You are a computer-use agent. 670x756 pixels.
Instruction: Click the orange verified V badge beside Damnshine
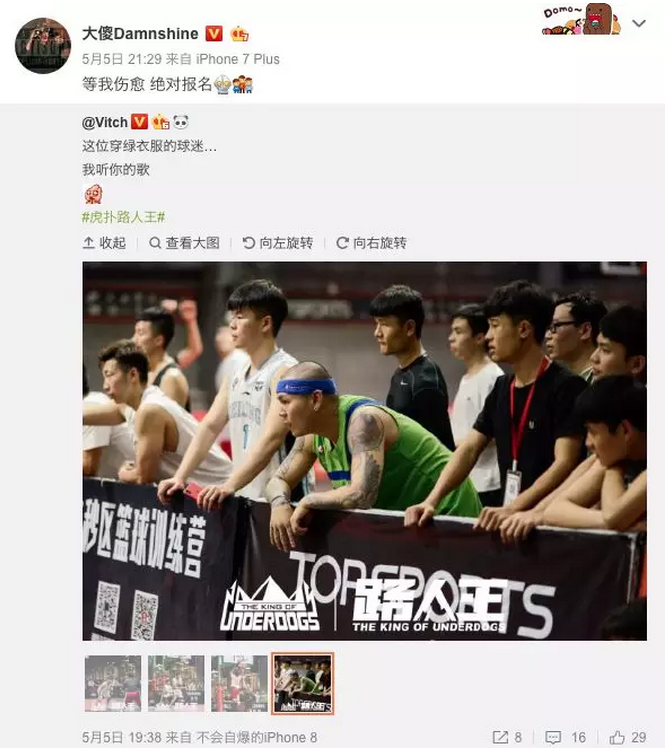(214, 34)
